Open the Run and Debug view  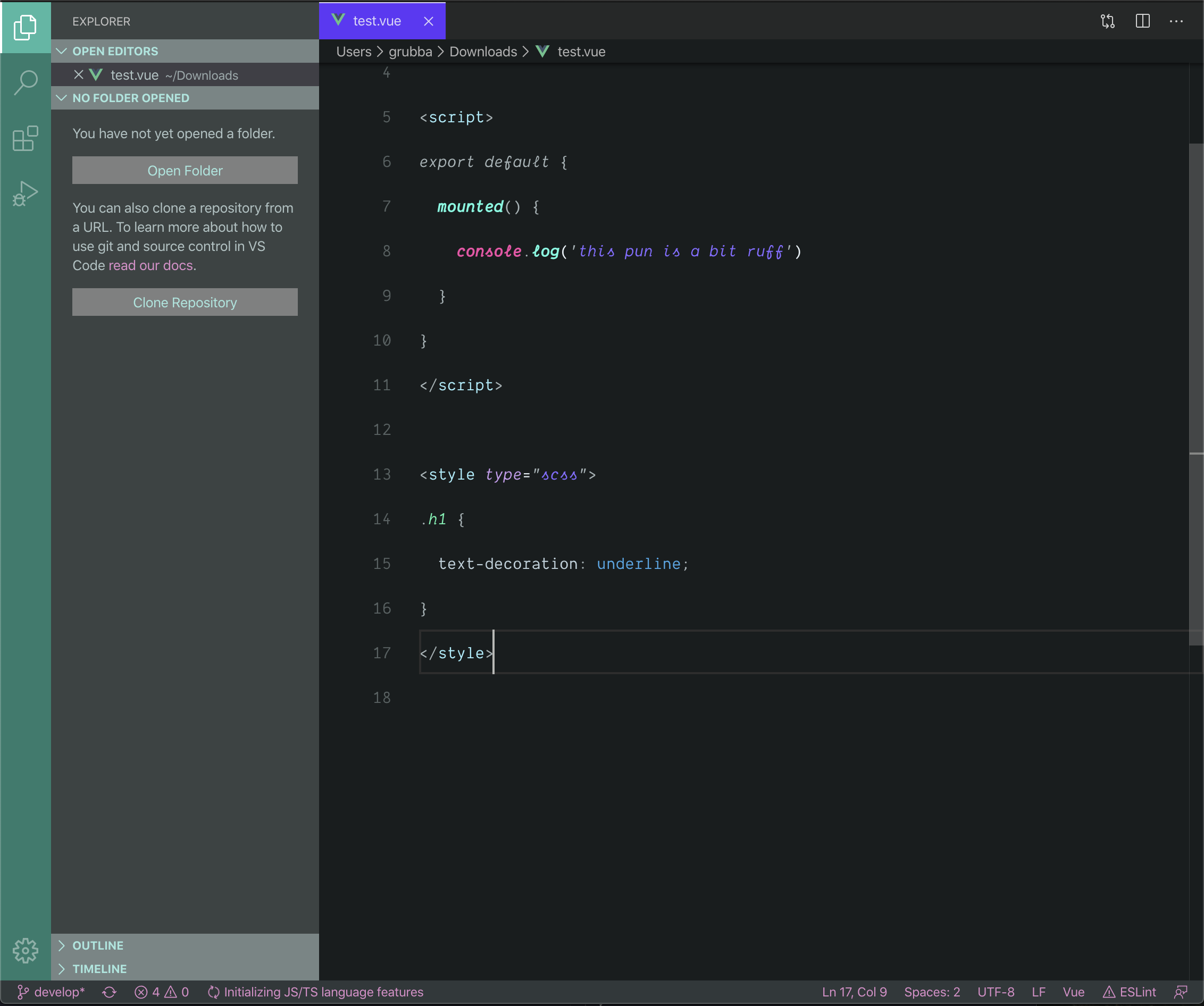coord(25,193)
